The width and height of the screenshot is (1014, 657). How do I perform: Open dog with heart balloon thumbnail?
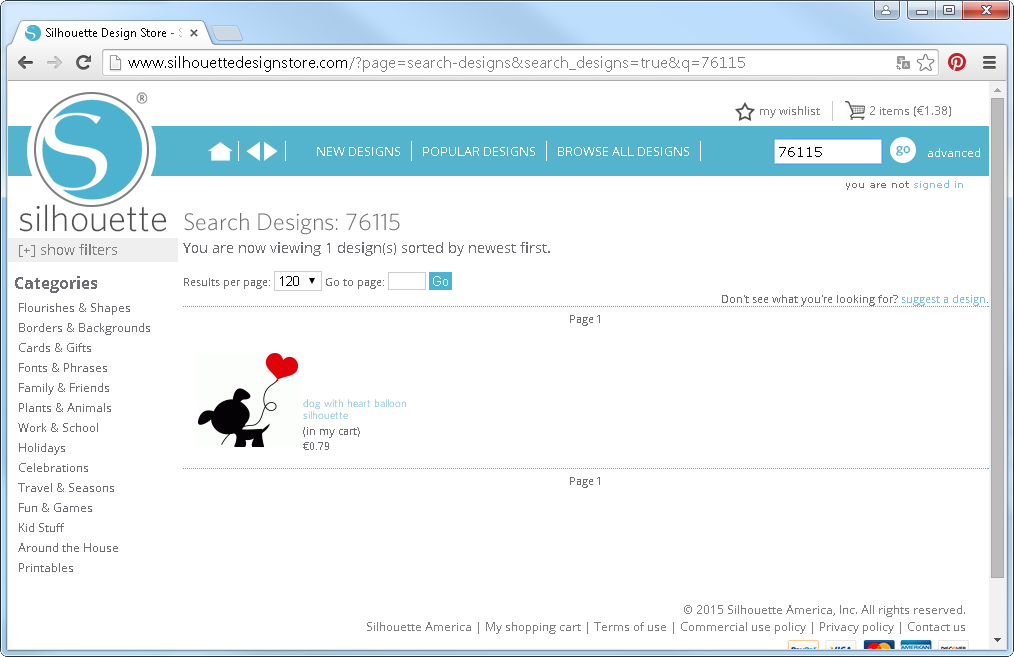coord(248,399)
